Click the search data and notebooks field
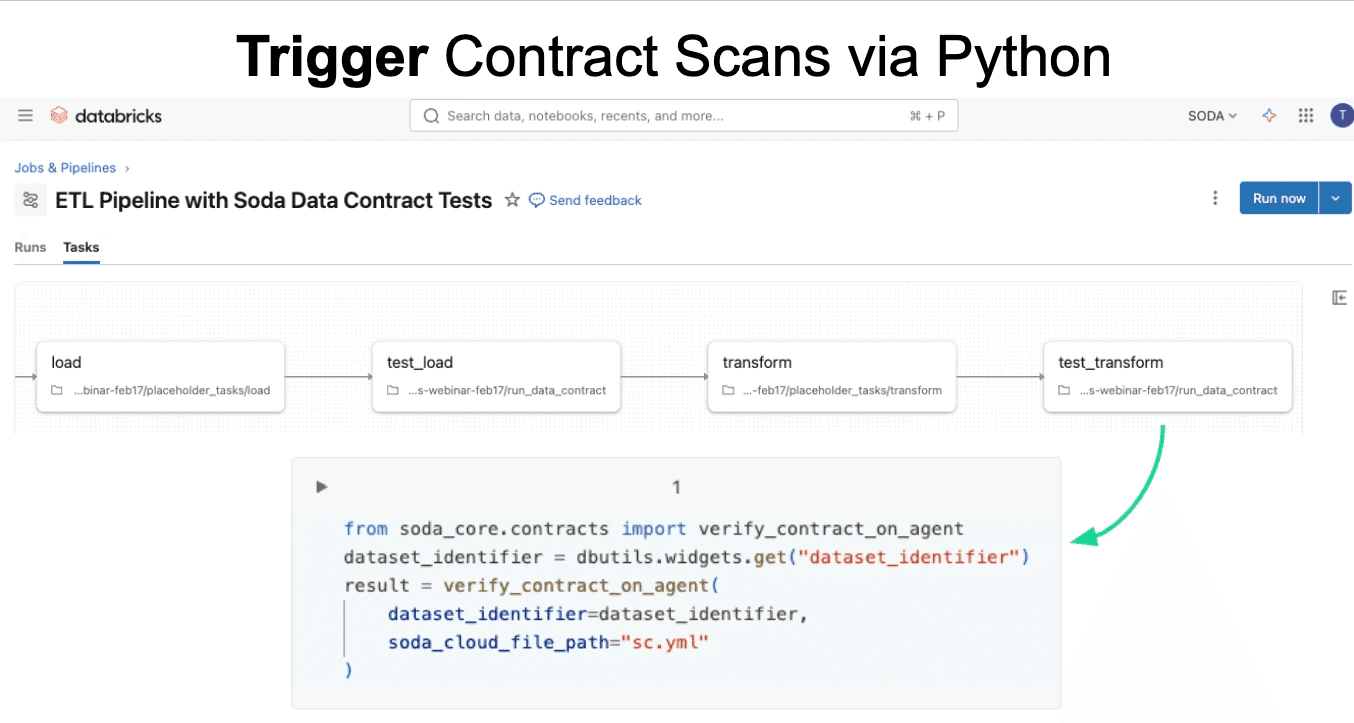Screen dimensions: 1354x723 (x=683, y=115)
